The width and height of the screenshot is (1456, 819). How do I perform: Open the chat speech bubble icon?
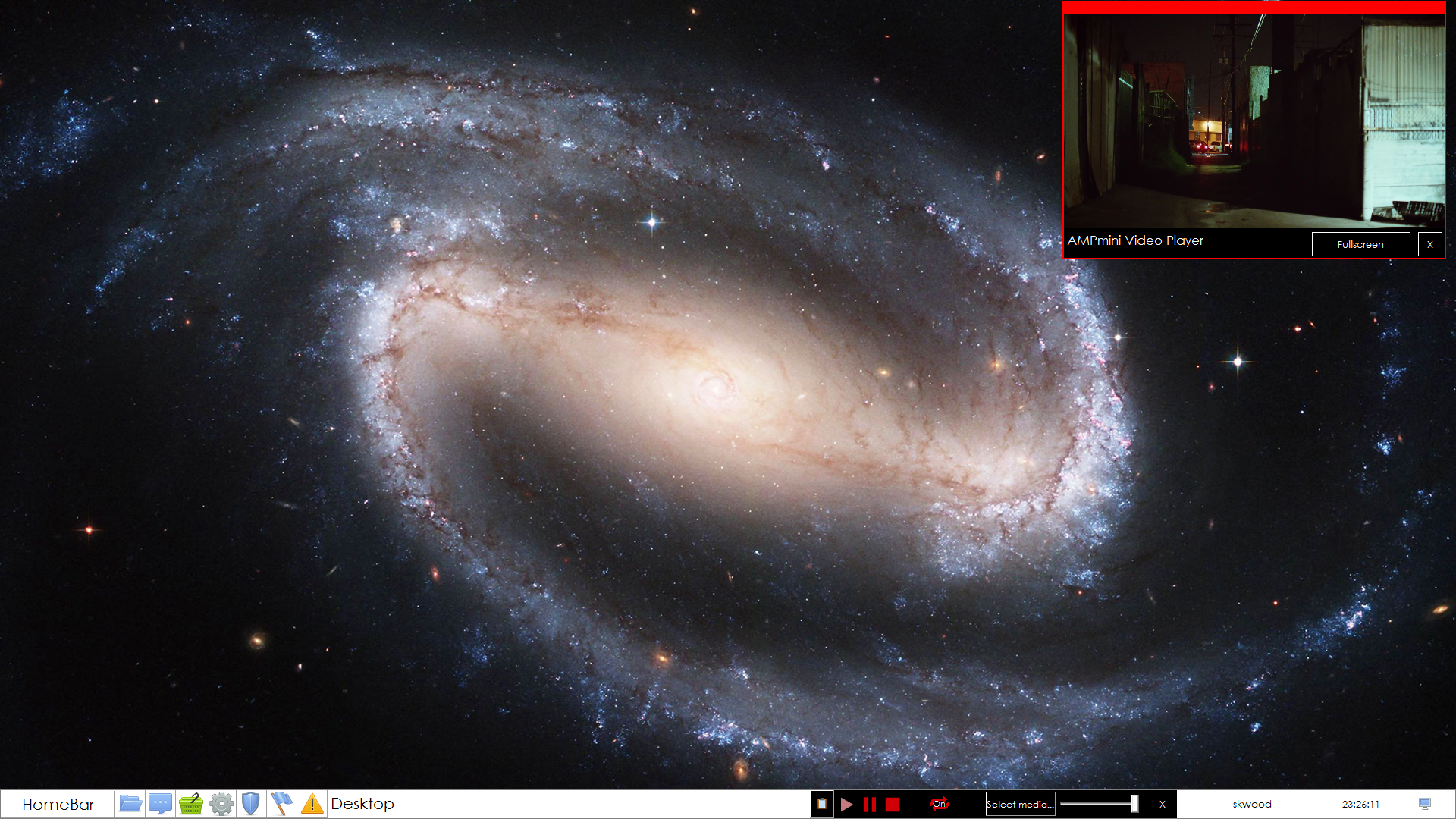tap(161, 804)
